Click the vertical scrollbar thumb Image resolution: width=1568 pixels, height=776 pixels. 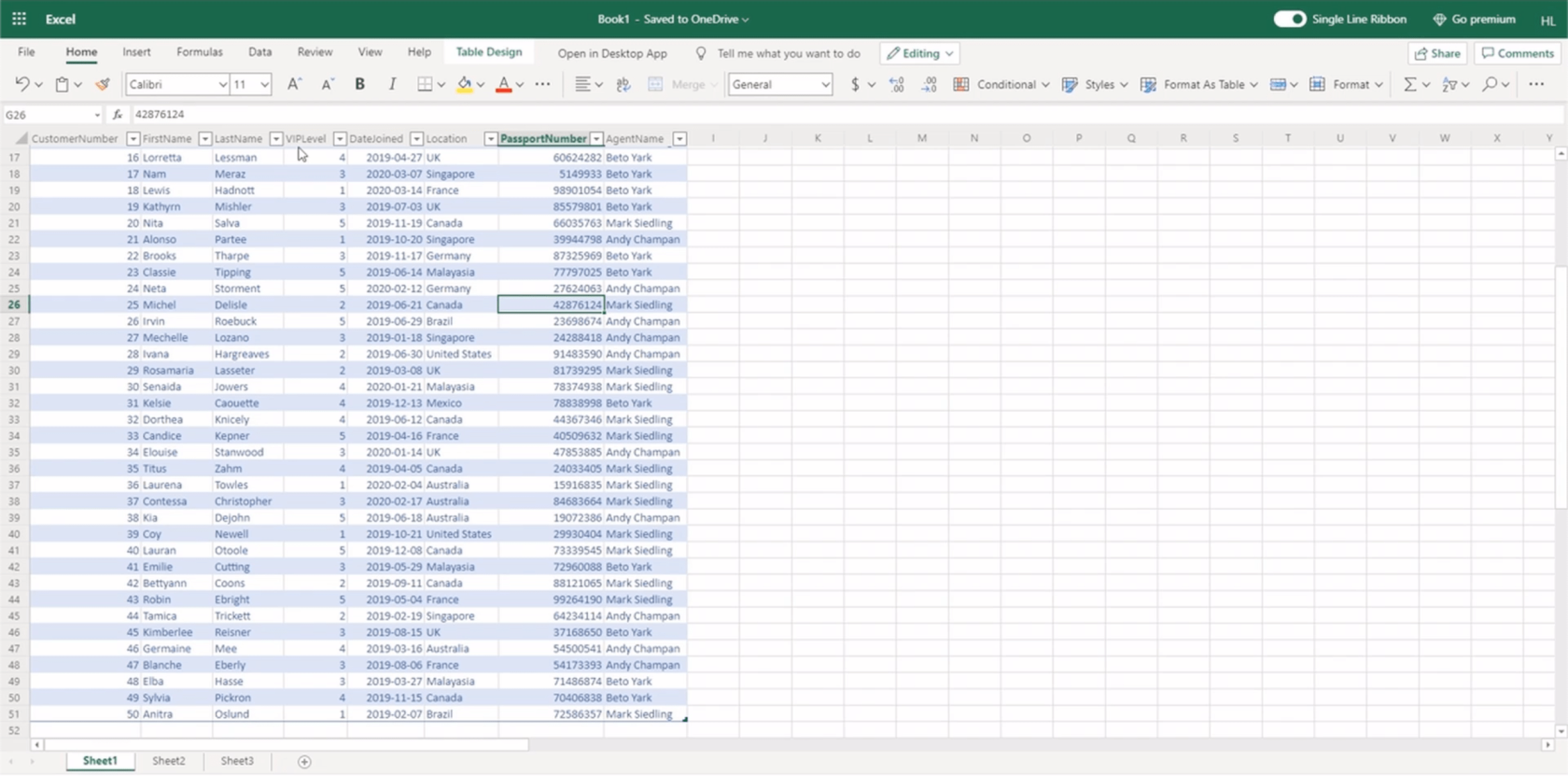pos(1561,388)
